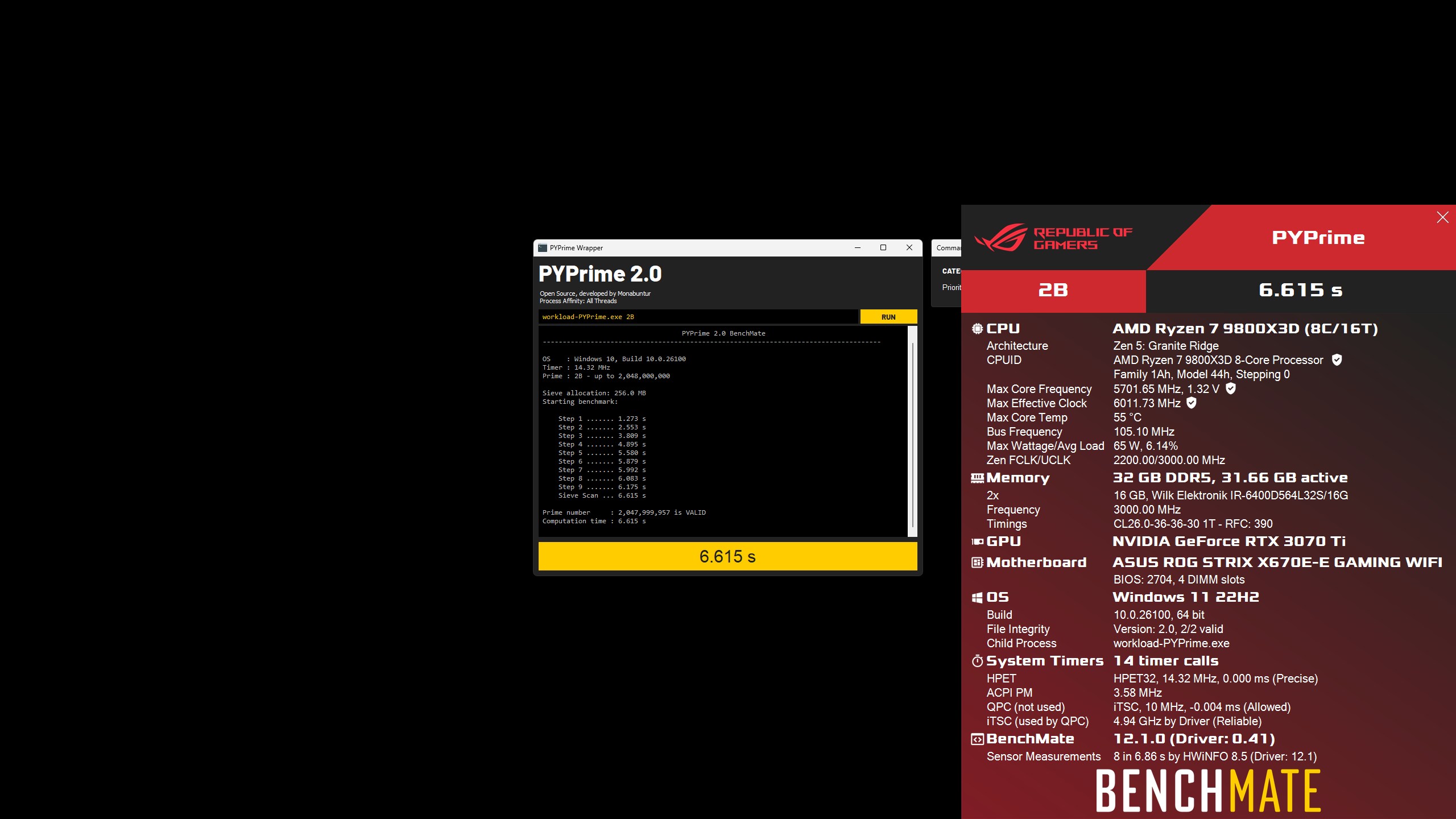Click the BIOS: 2704, 4 DIMM slots line
This screenshot has width=1456, height=819.
1179,580
